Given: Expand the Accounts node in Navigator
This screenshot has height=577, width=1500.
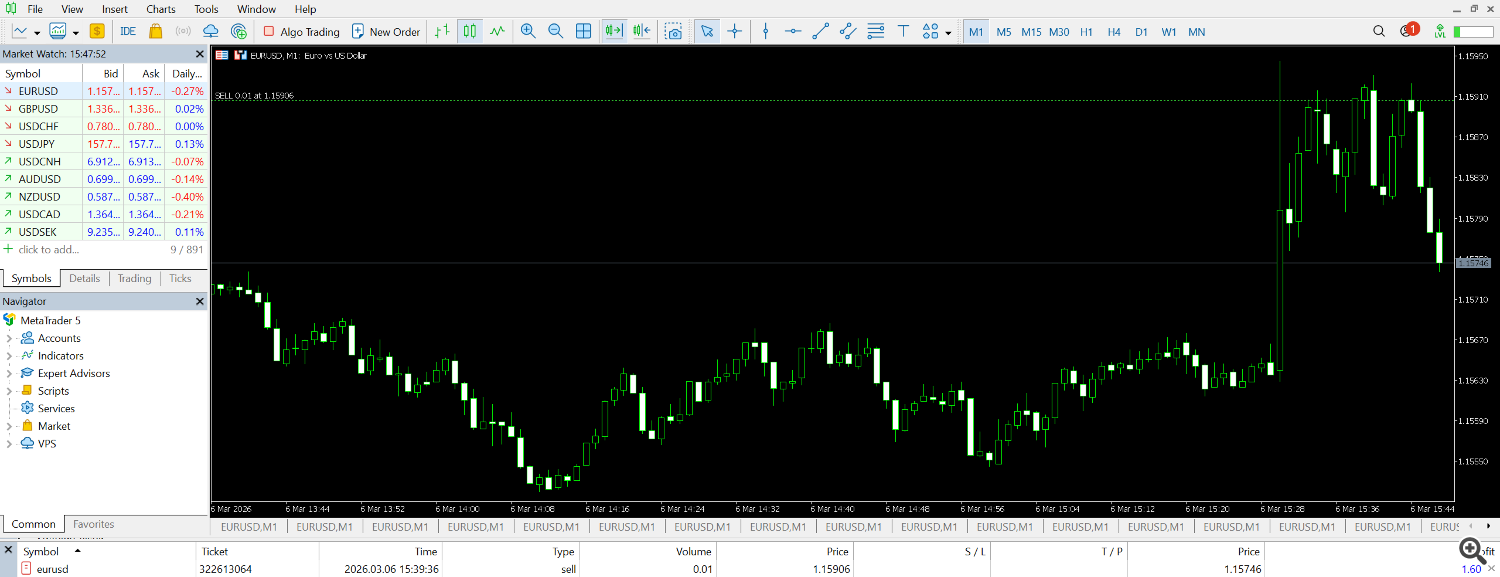Looking at the screenshot, I should click(10, 338).
